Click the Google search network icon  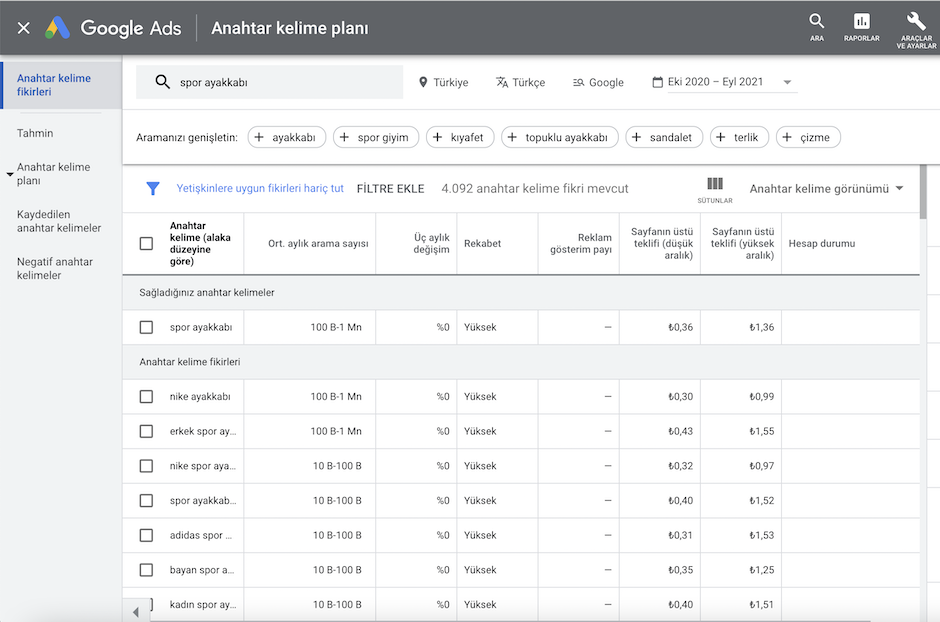pos(578,82)
